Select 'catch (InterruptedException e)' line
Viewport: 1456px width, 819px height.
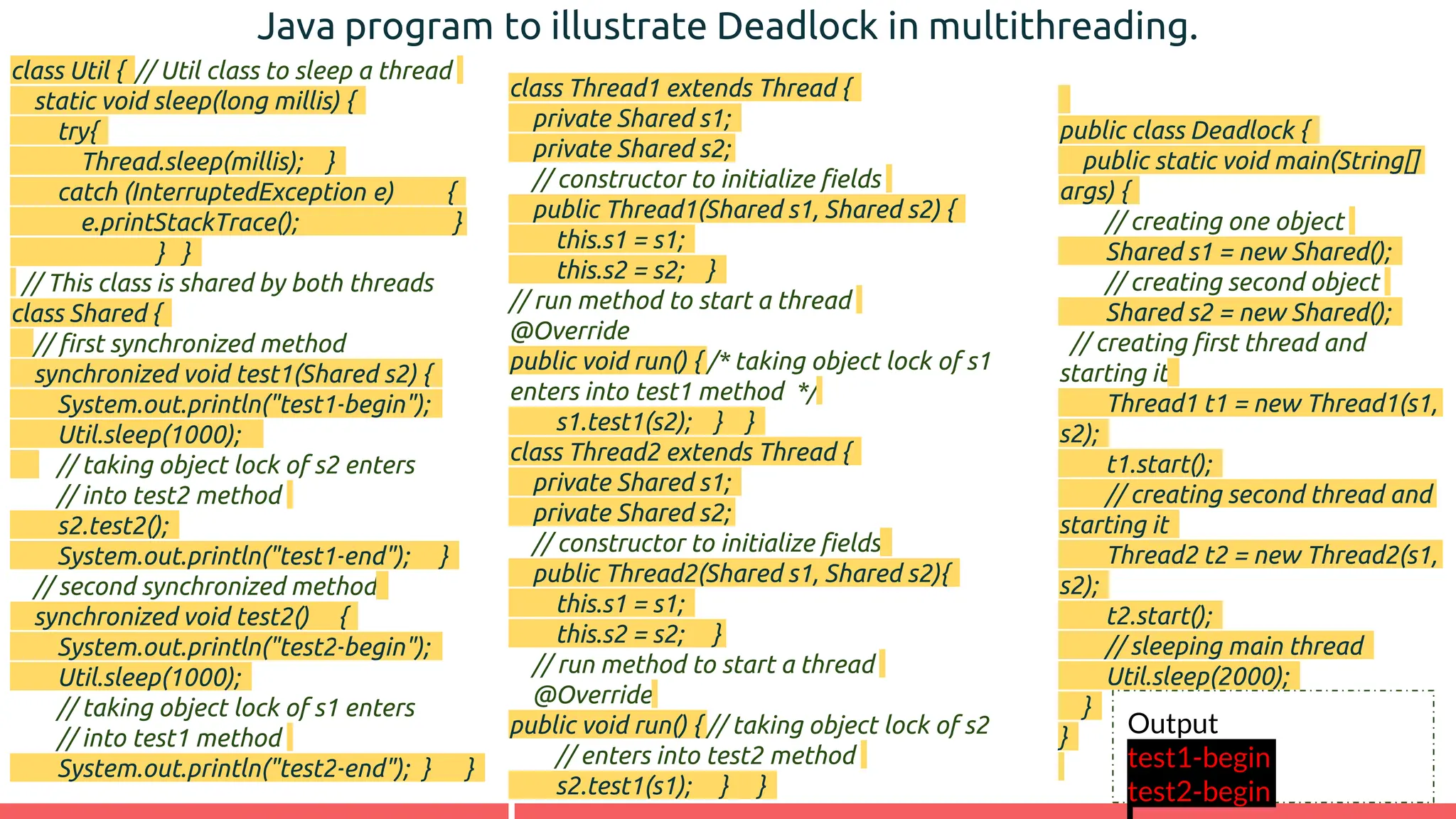225,192
